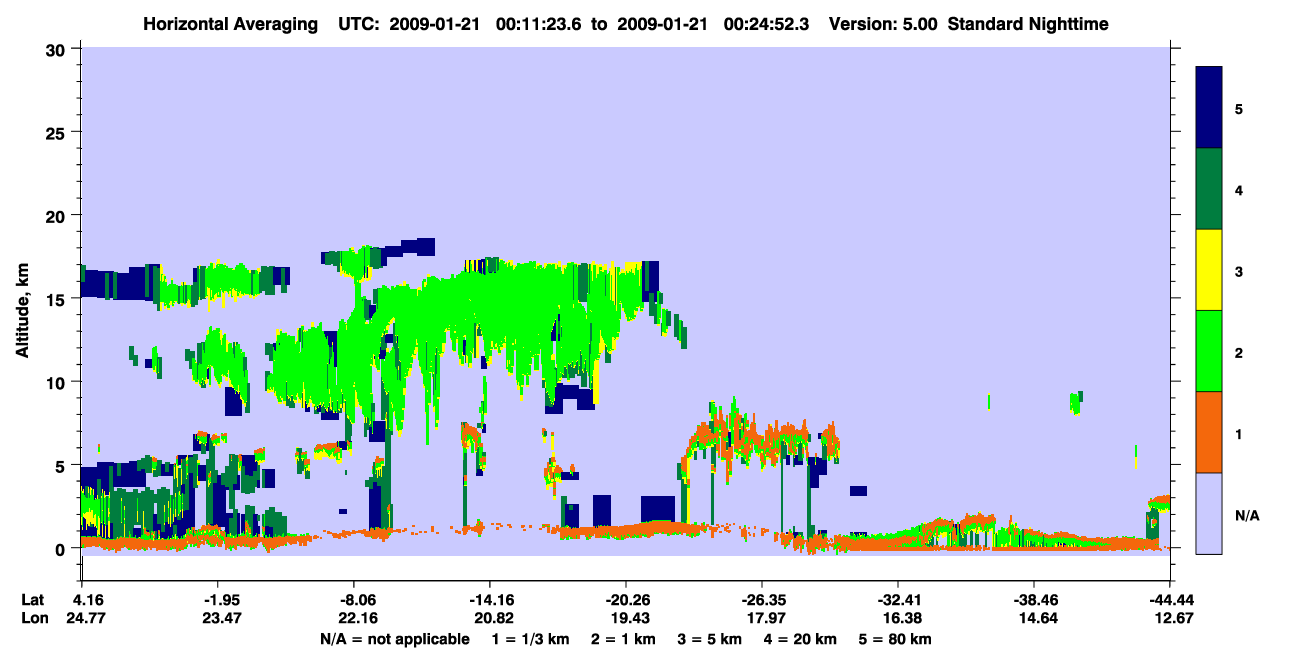This screenshot has height=667, width=1300.
Task: Click the colorbar label '2'
Action: pos(1239,352)
